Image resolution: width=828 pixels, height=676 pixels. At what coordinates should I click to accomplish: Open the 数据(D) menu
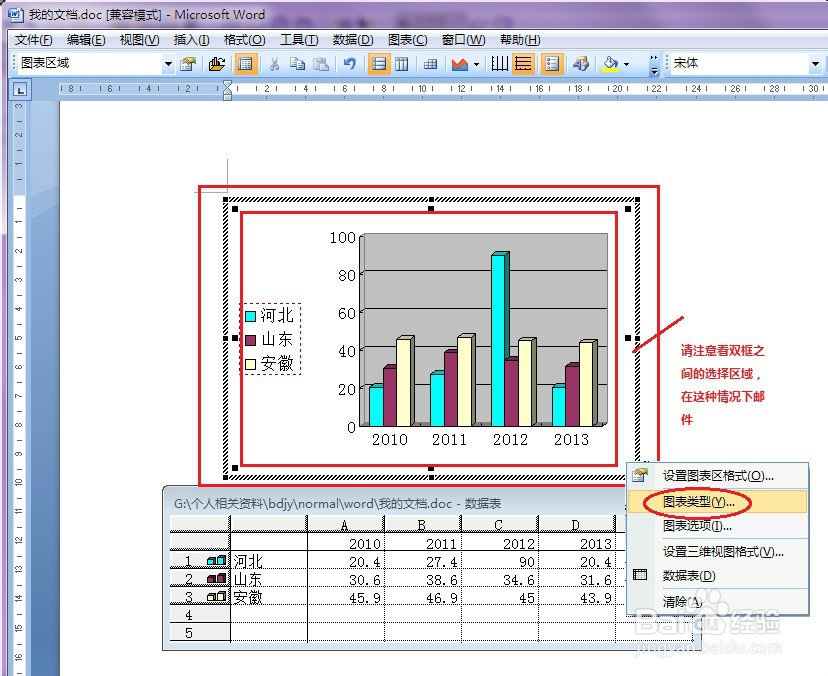pos(353,40)
